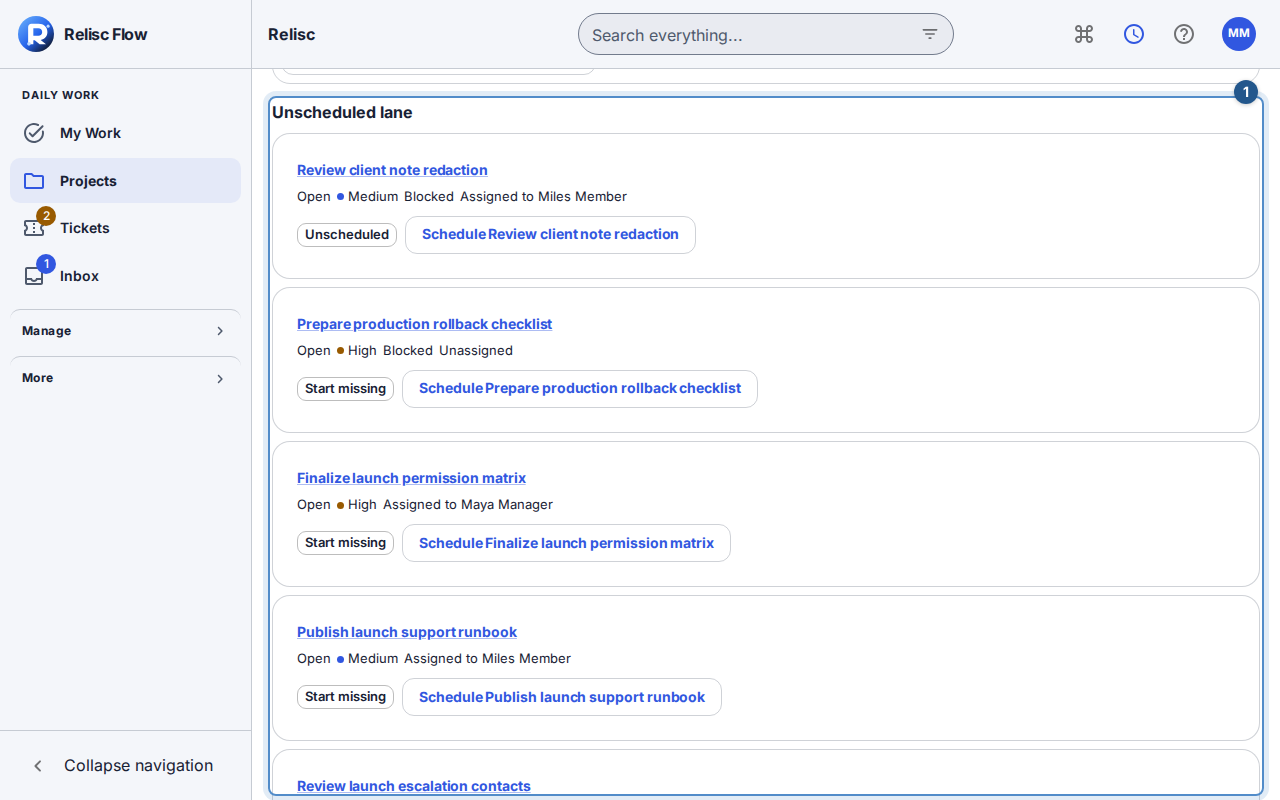Viewport: 1280px width, 800px height.
Task: Click 'Unassigned' text on rollback checklist
Action: (476, 351)
